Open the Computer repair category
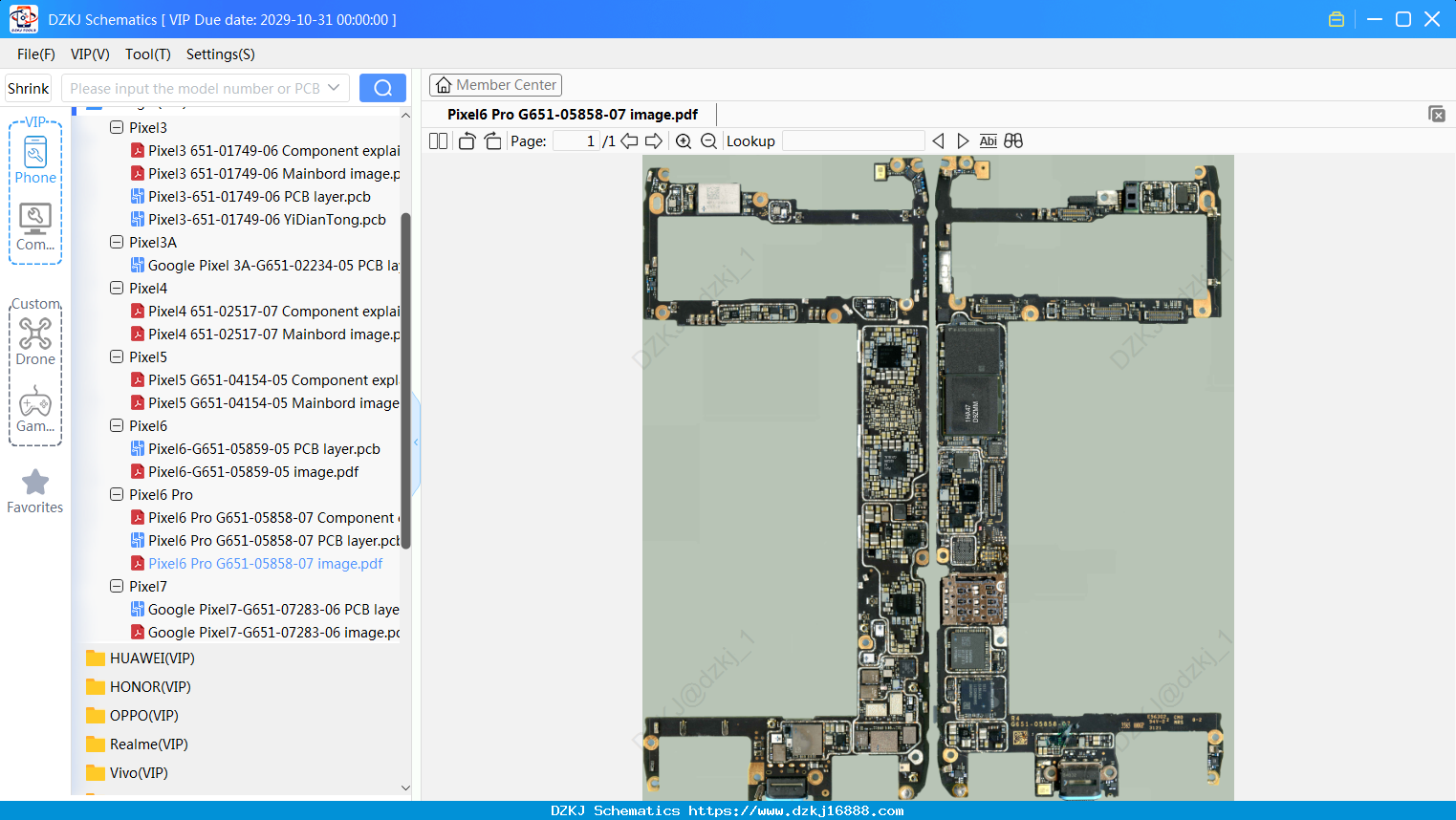The height and width of the screenshot is (820, 1456). pos(35,227)
